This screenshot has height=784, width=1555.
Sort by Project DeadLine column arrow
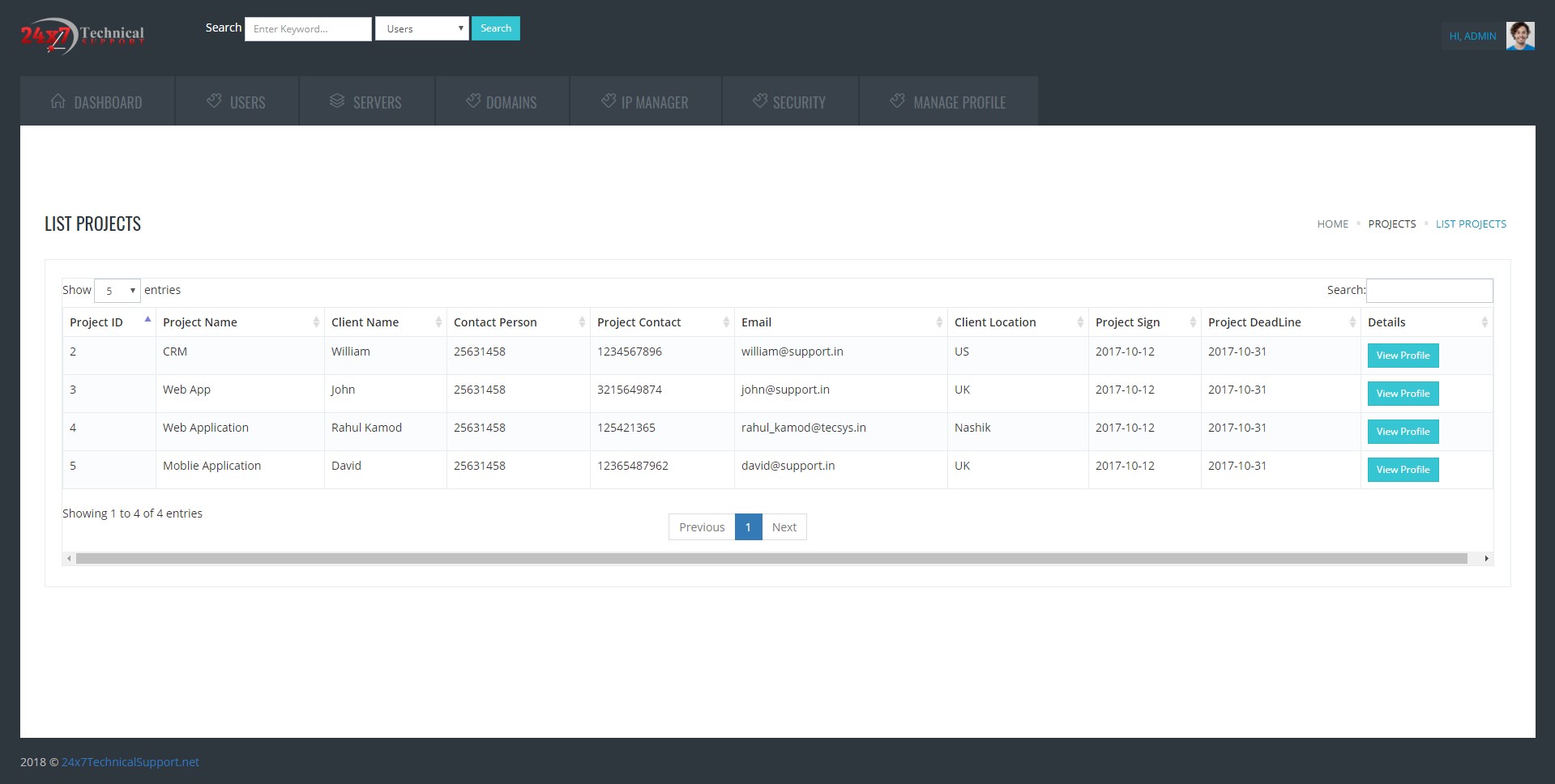[x=1352, y=322]
